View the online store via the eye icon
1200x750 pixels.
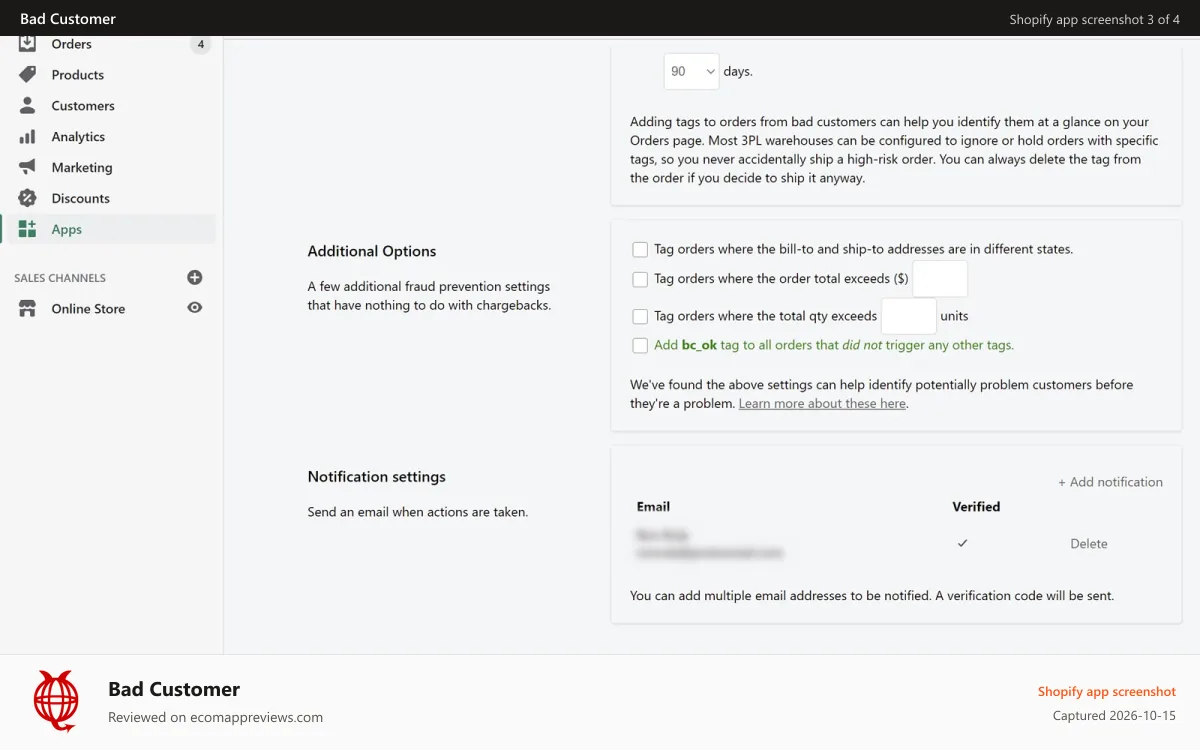click(195, 308)
